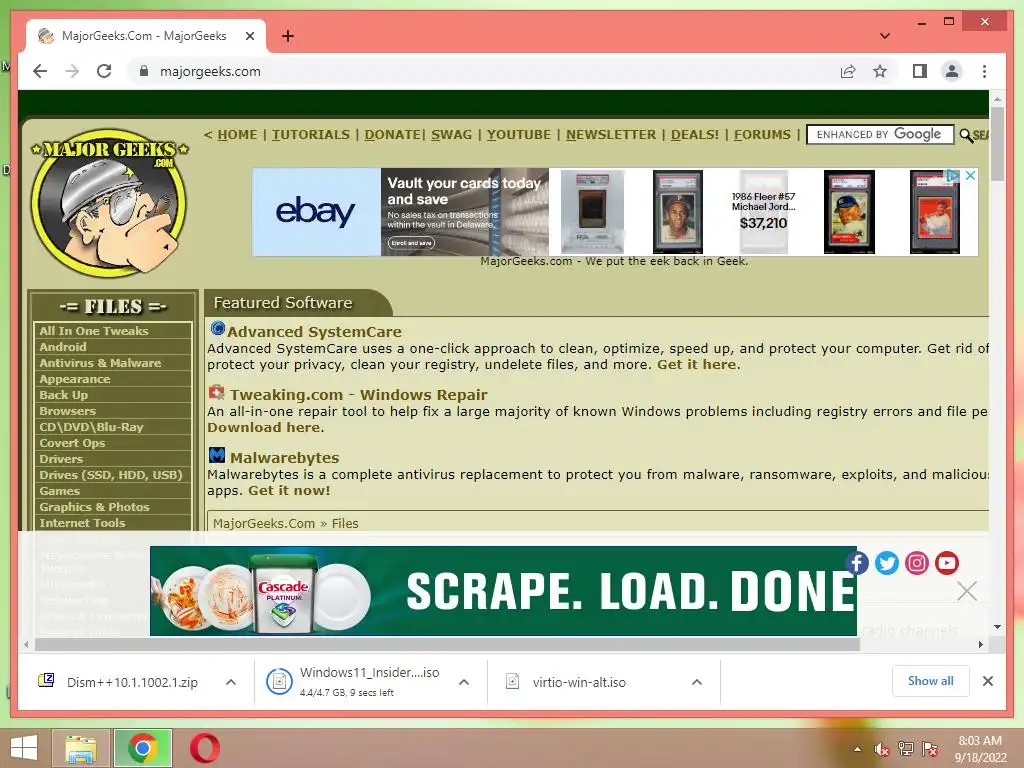The image size is (1024, 768).
Task: Click the horizontal page scrollbar
Action: [447, 645]
